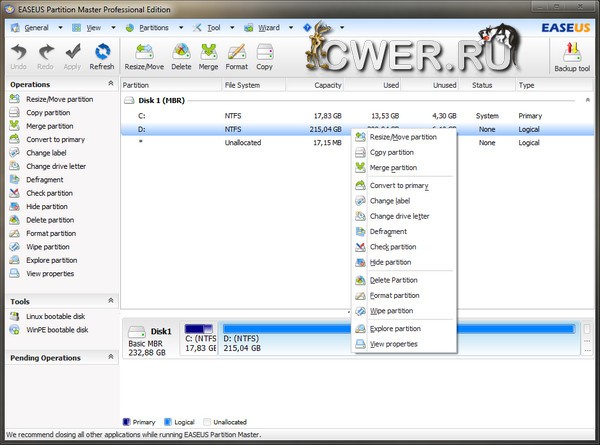Select the C: partition block in disk map
The width and height of the screenshot is (600, 445).
point(199,336)
